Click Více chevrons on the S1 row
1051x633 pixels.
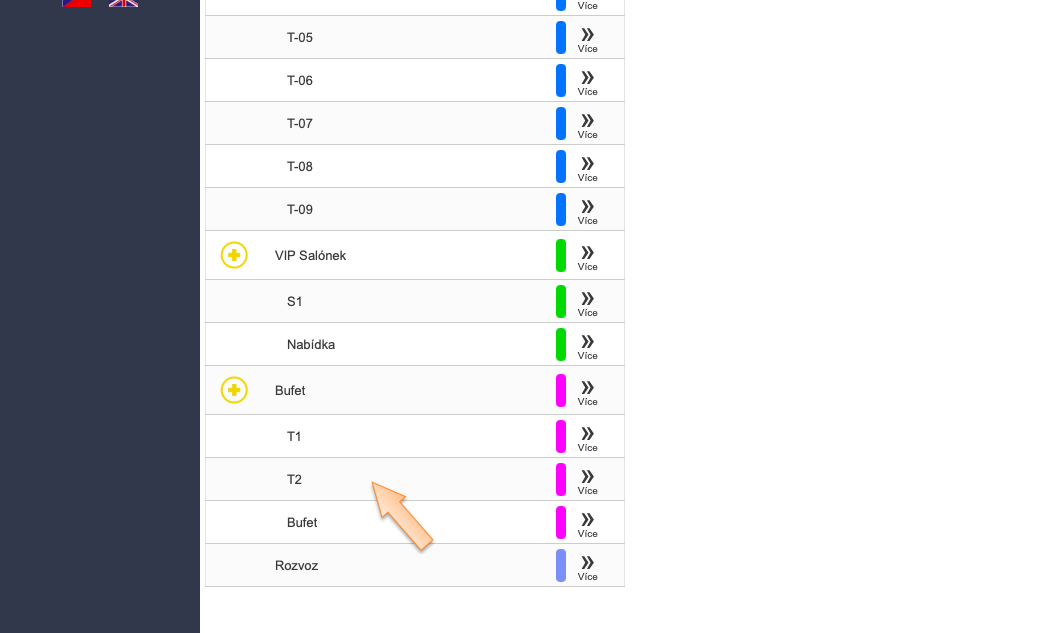click(587, 303)
